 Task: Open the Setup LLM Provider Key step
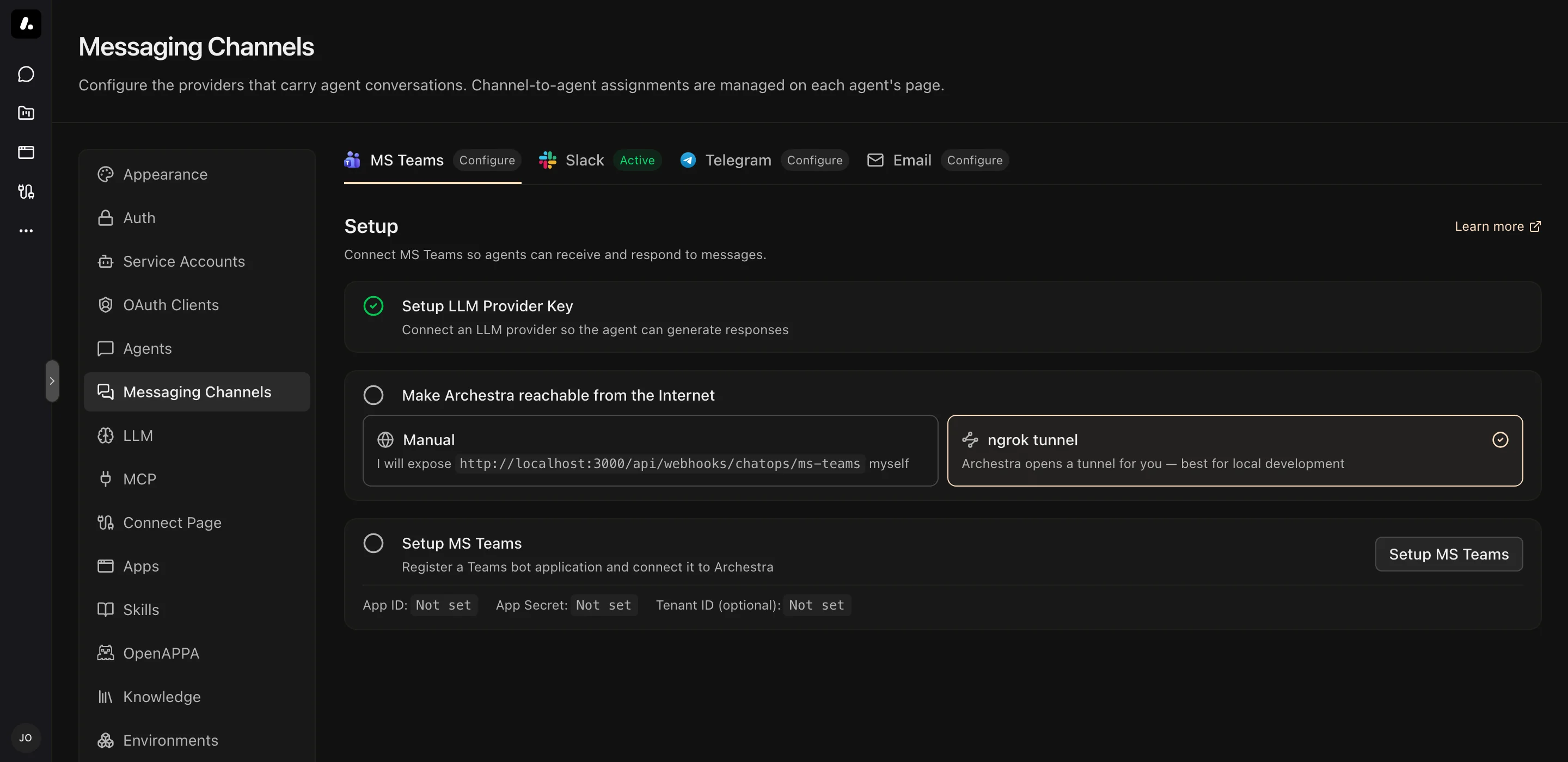pos(942,316)
